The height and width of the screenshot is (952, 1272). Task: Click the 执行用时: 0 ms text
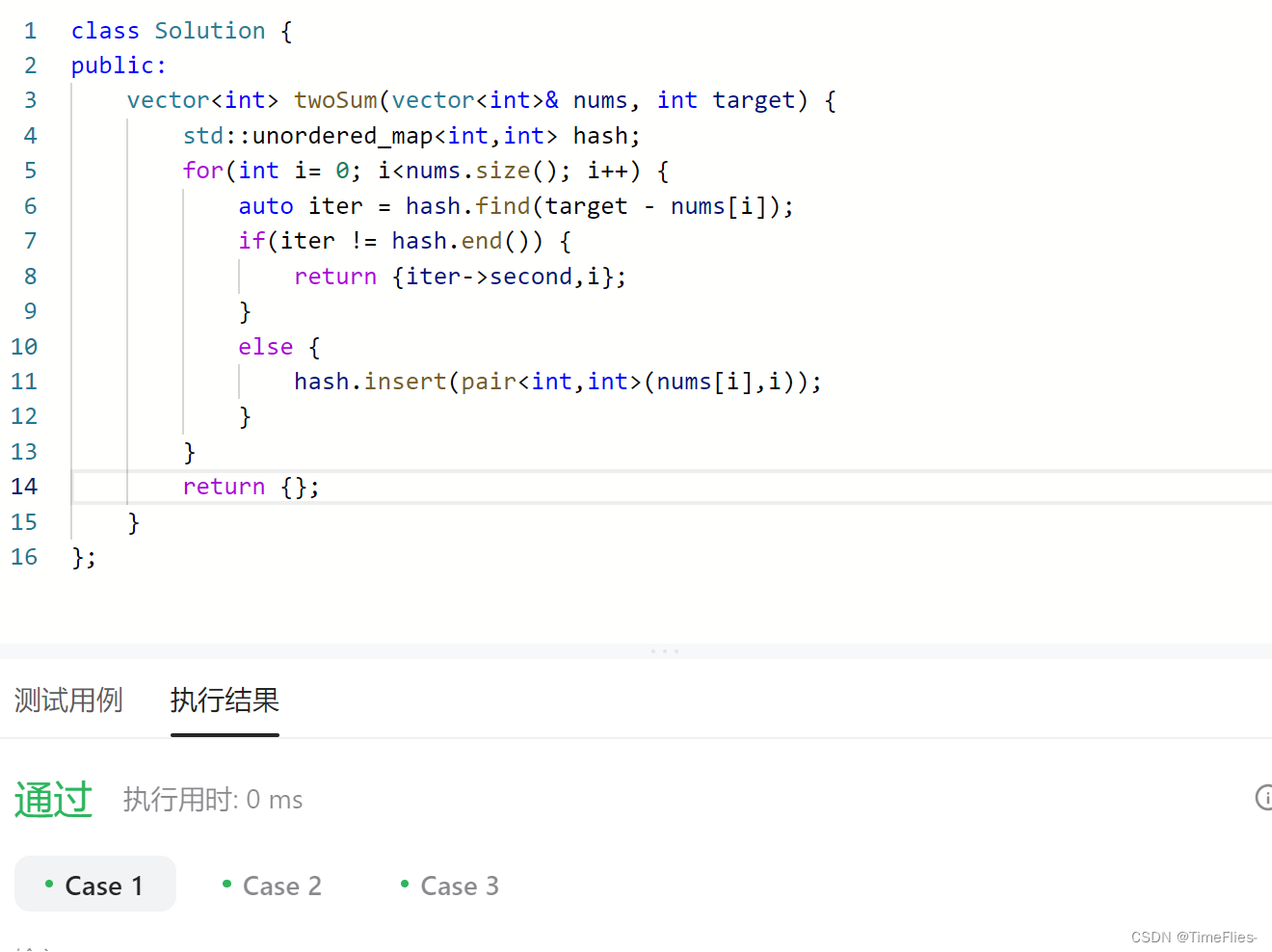pos(213,800)
